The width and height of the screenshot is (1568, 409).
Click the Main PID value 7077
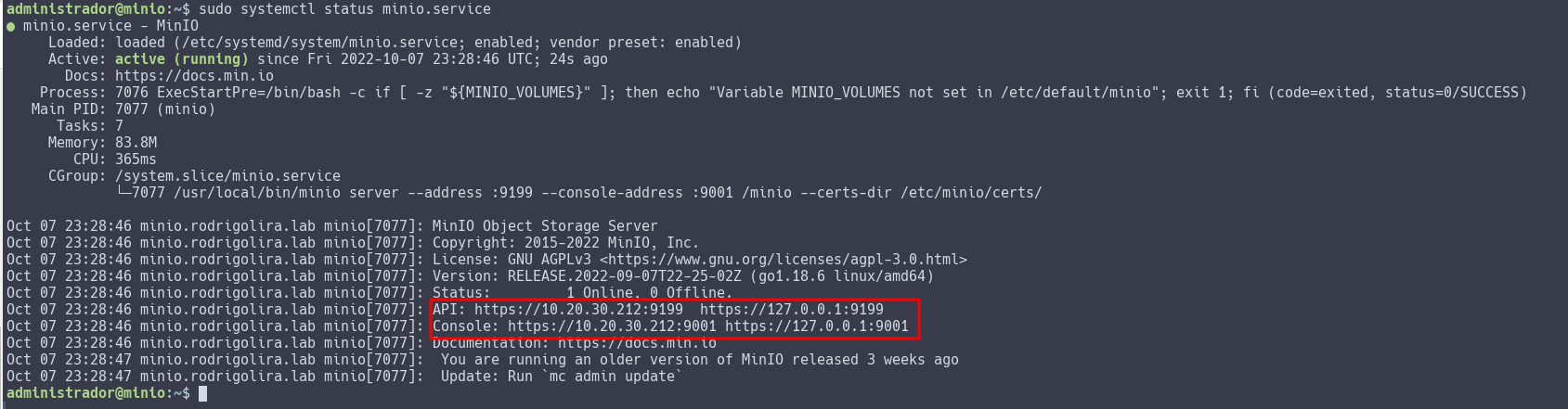tap(131, 109)
